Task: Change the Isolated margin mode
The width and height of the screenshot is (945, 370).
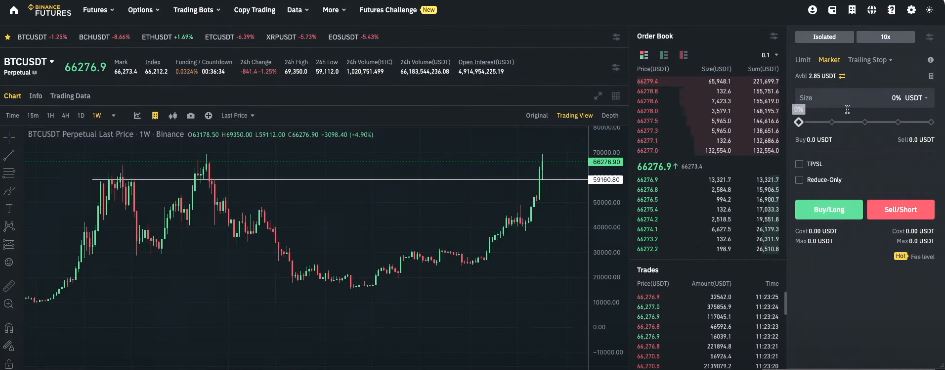Action: [x=824, y=37]
